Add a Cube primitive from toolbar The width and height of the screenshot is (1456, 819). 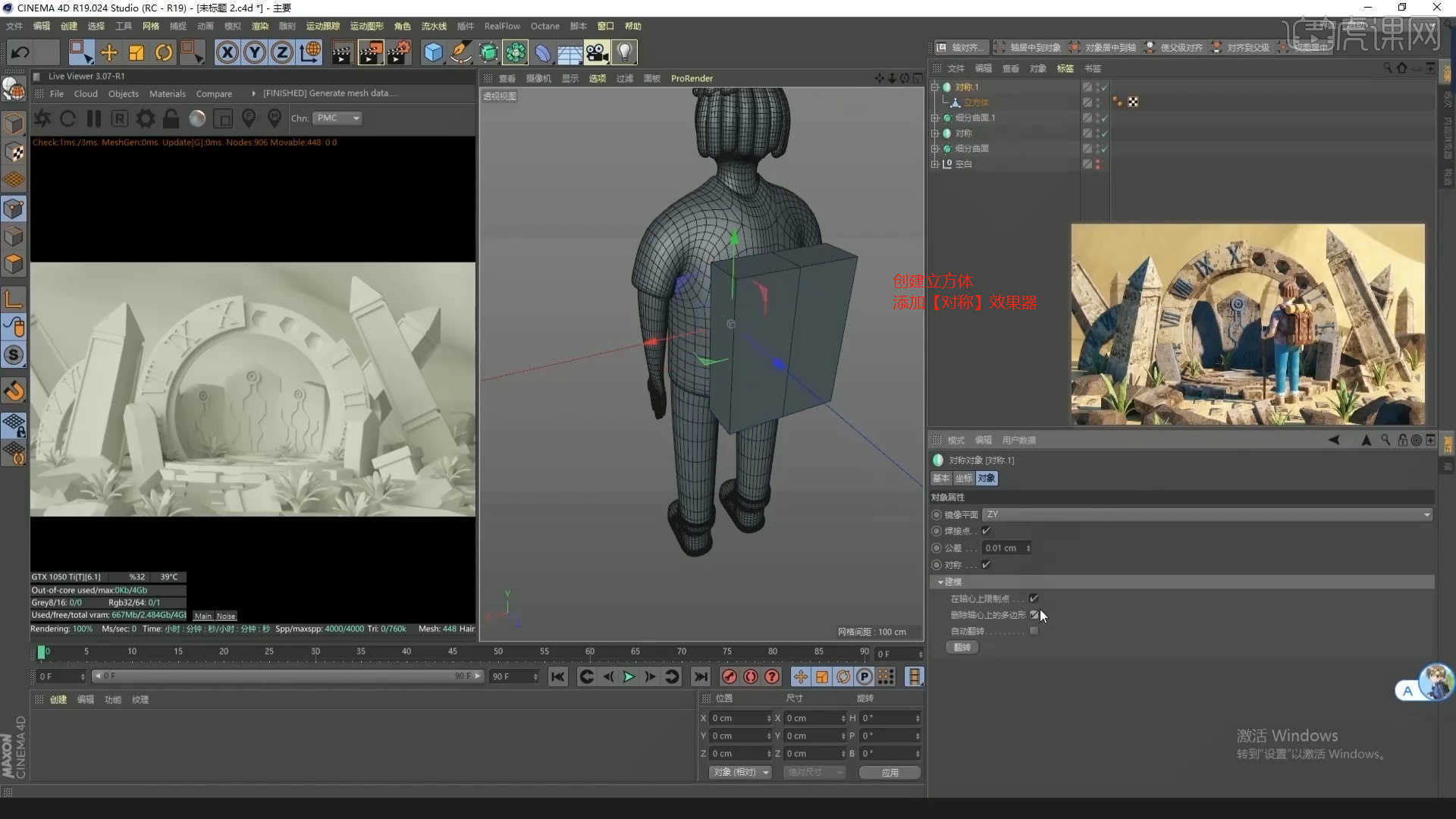[x=433, y=52]
